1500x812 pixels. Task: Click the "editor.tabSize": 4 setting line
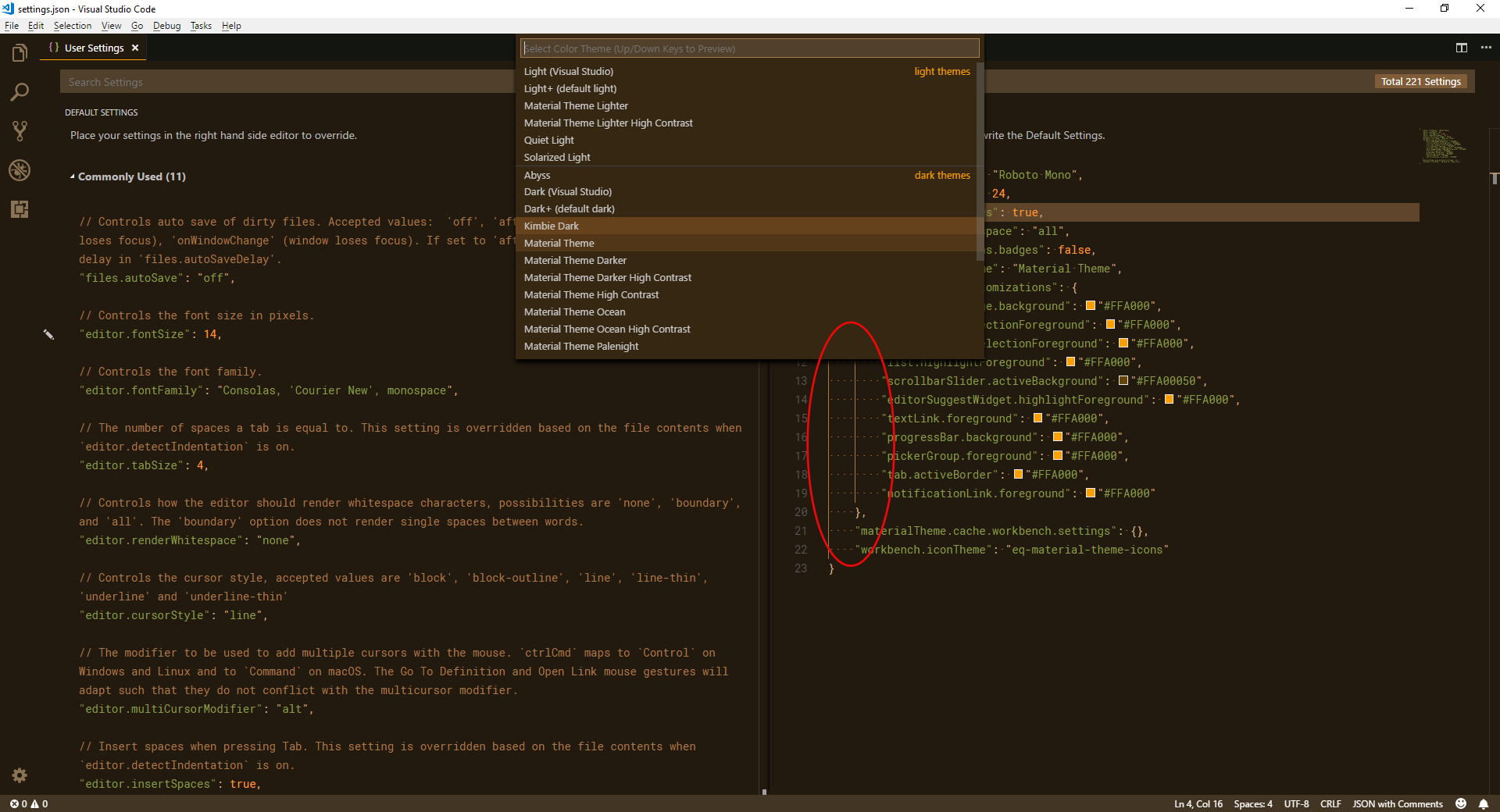[144, 465]
